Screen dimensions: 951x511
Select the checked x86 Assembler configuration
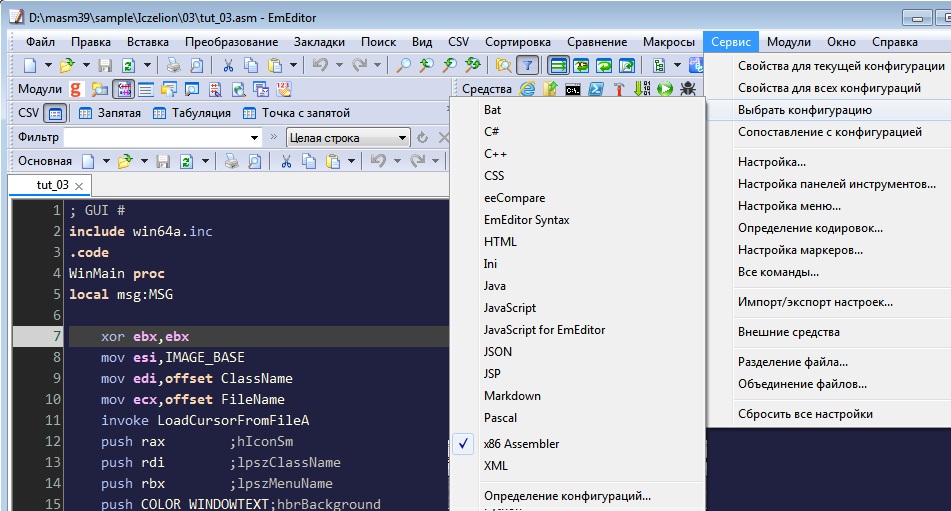pyautogui.click(x=521, y=444)
